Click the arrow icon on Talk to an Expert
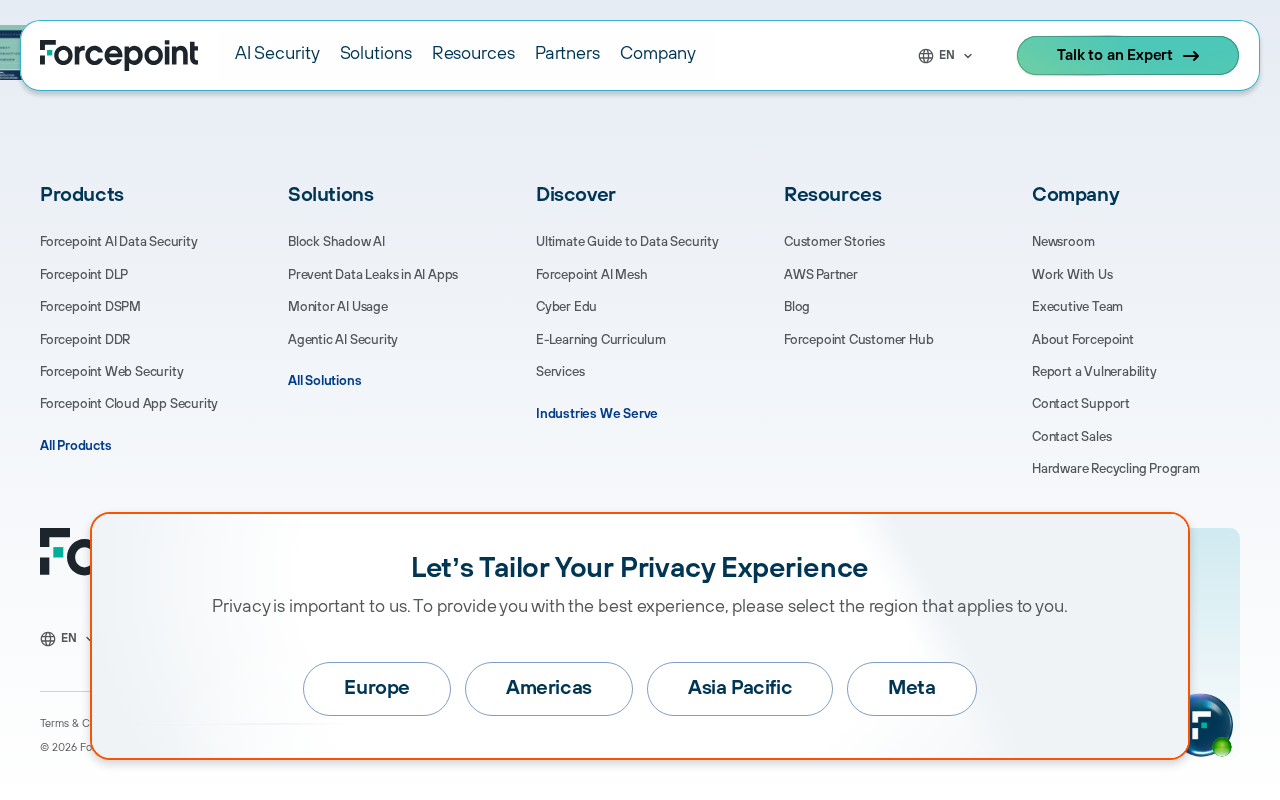Image resolution: width=1280 pixels, height=800 pixels. pos(1191,56)
